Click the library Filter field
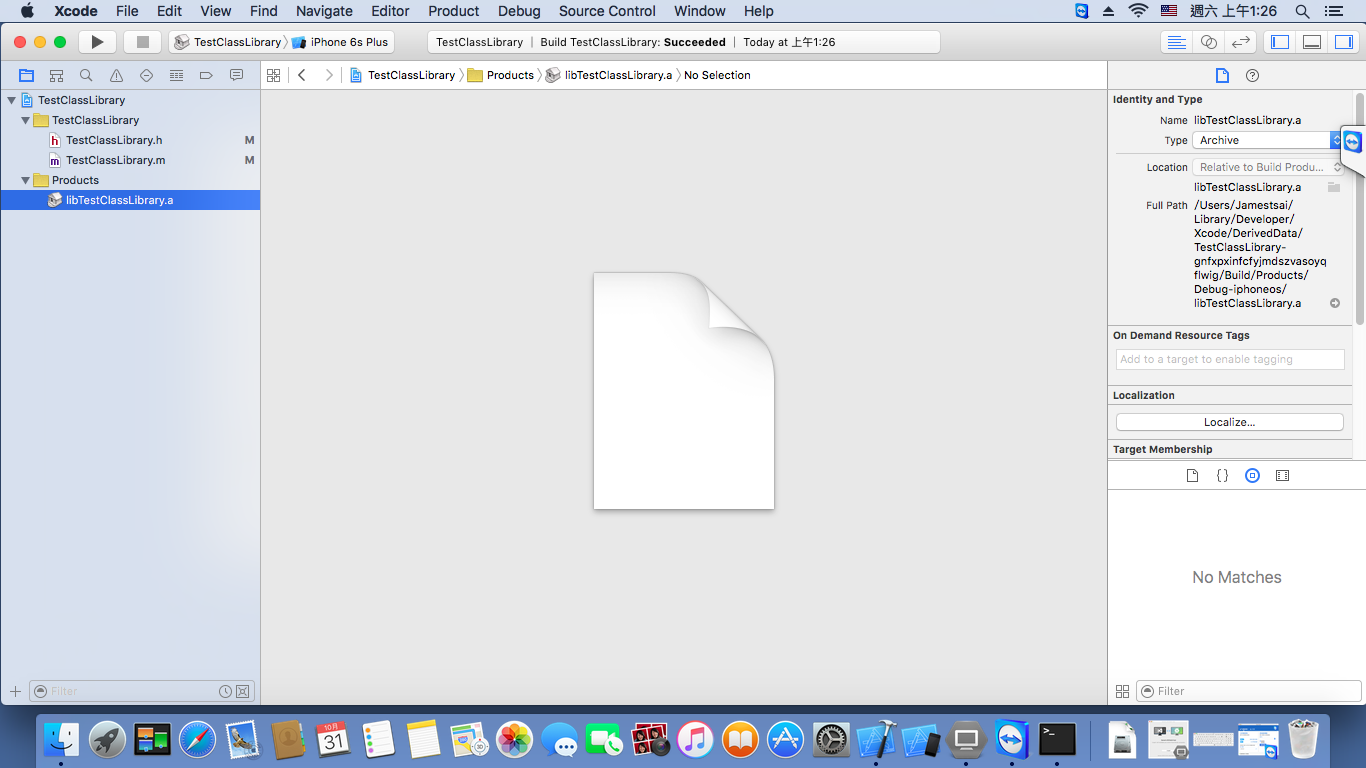This screenshot has height=768, width=1366. point(1249,691)
